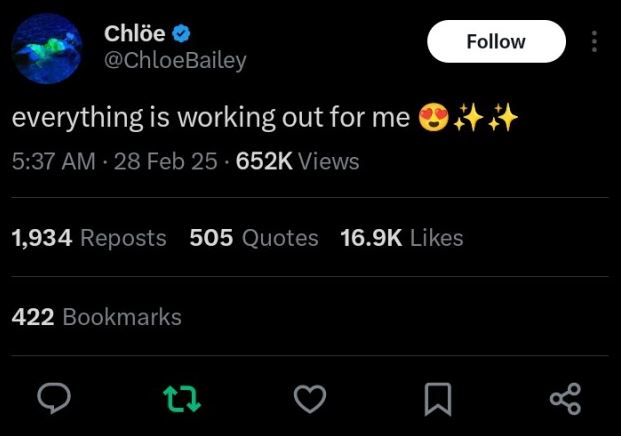Like the tweet with heart icon
This screenshot has height=436, width=621.
(x=310, y=399)
